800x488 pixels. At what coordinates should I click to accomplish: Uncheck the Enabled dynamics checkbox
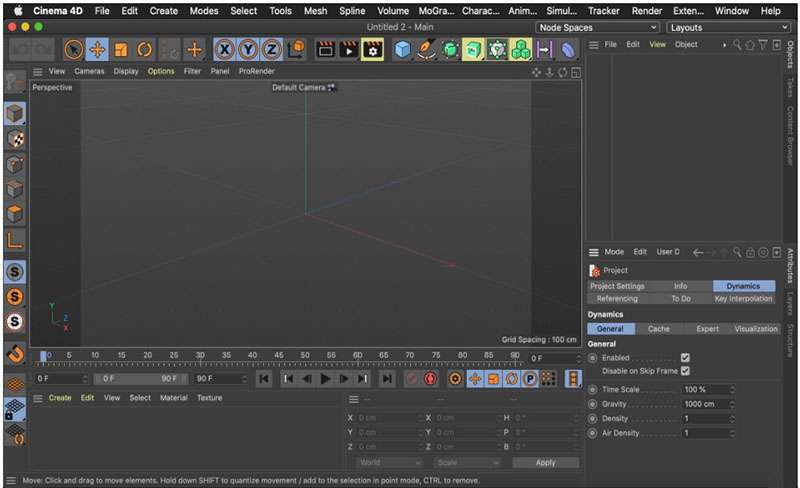(x=685, y=357)
